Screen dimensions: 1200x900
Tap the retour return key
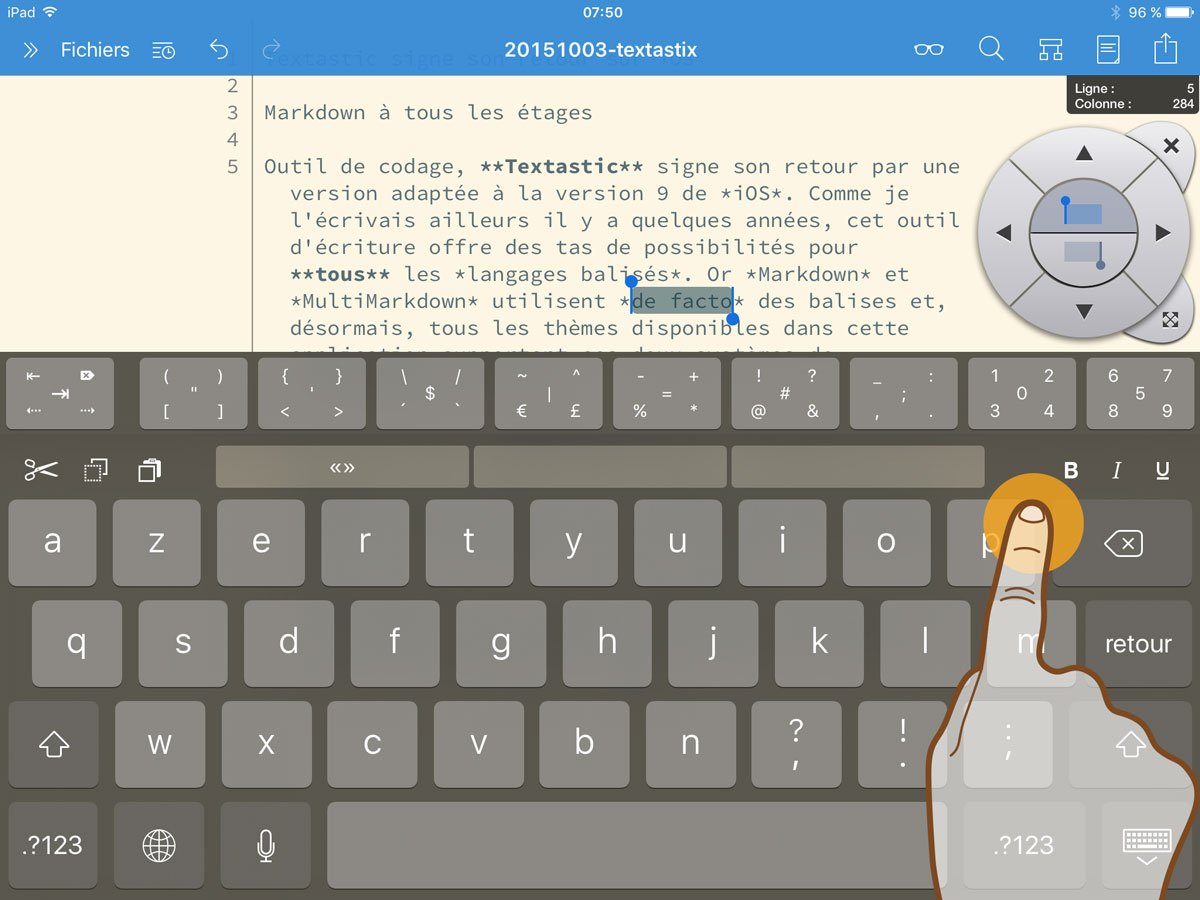tap(1139, 643)
